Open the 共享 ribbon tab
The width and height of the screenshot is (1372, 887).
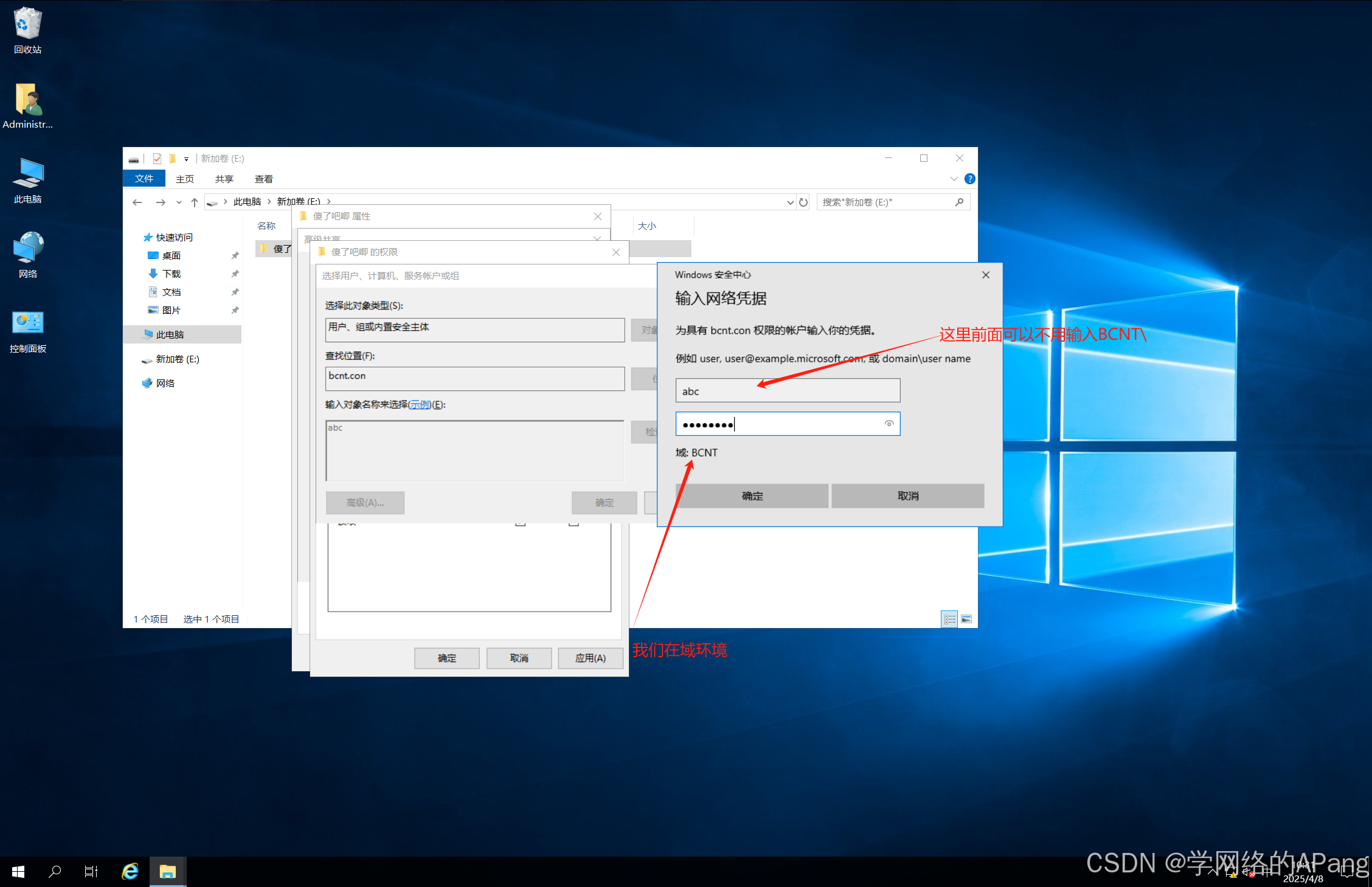point(224,179)
